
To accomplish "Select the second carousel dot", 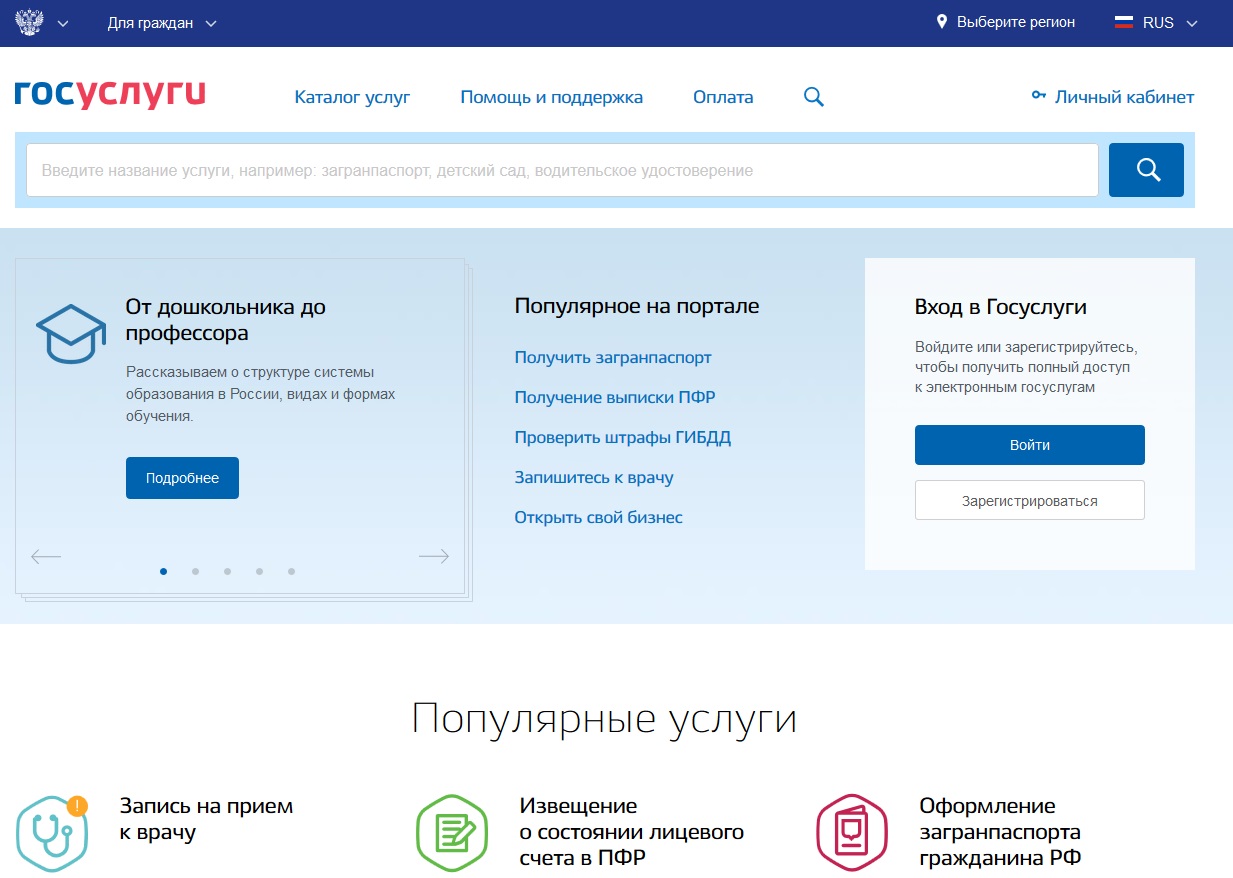I will click(195, 571).
